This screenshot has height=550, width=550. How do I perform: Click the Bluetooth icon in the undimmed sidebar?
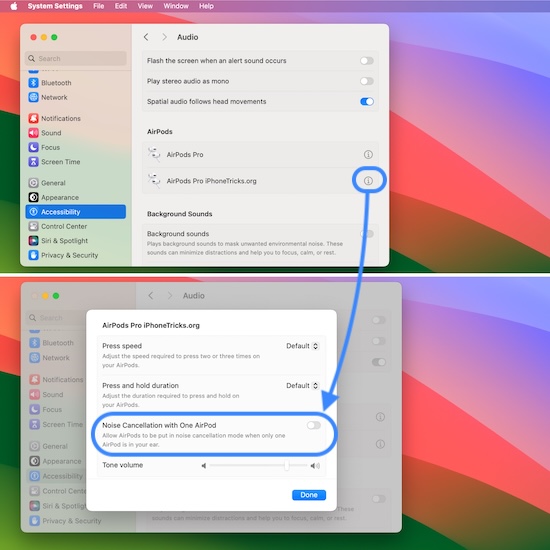[x=33, y=83]
